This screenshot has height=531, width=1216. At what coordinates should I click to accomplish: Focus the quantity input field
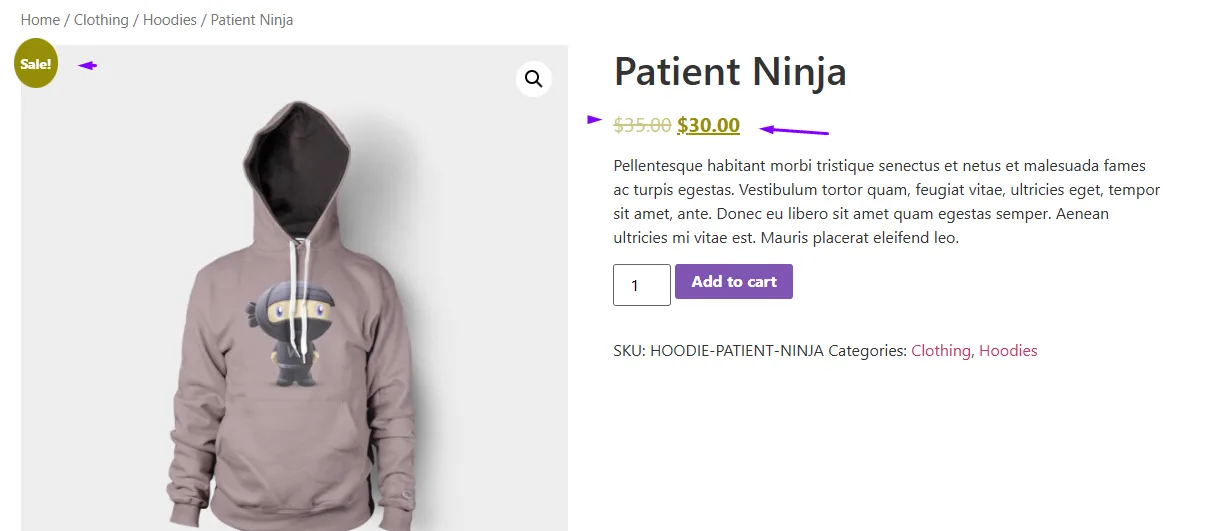[x=641, y=285]
